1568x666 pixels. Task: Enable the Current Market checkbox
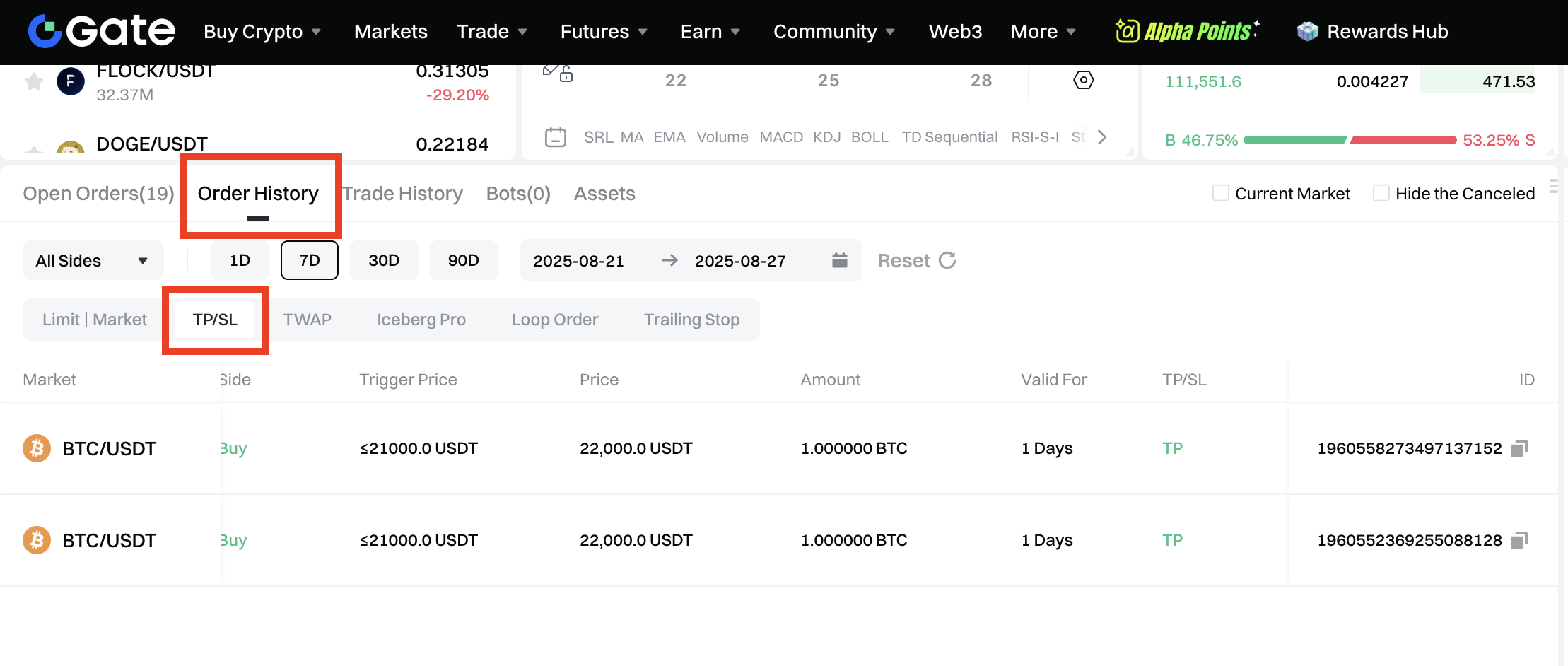1220,193
